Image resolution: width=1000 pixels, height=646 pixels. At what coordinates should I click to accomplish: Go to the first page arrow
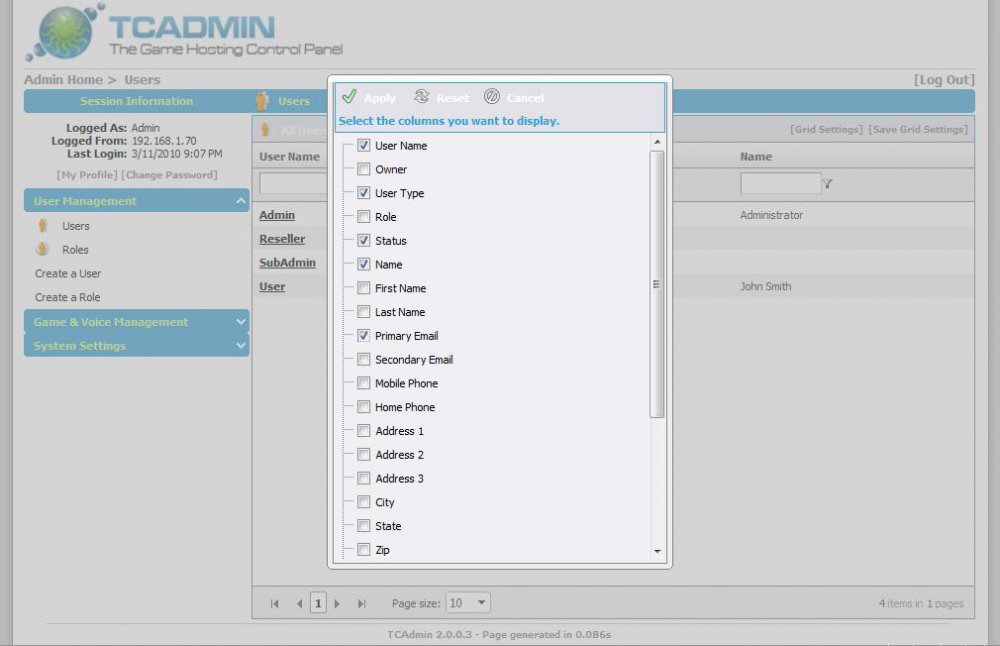(275, 604)
